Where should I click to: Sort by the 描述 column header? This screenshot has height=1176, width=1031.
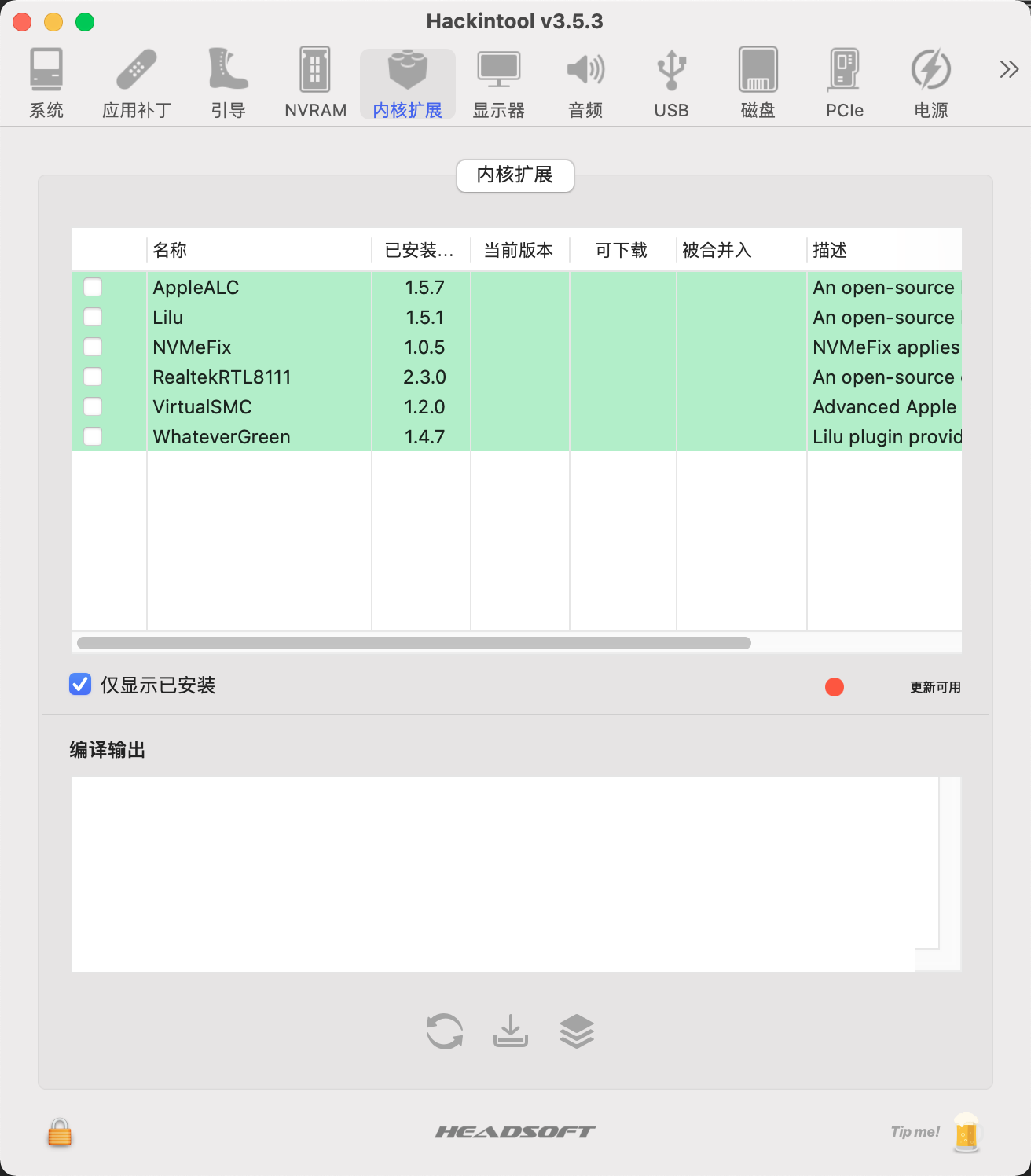(x=885, y=250)
